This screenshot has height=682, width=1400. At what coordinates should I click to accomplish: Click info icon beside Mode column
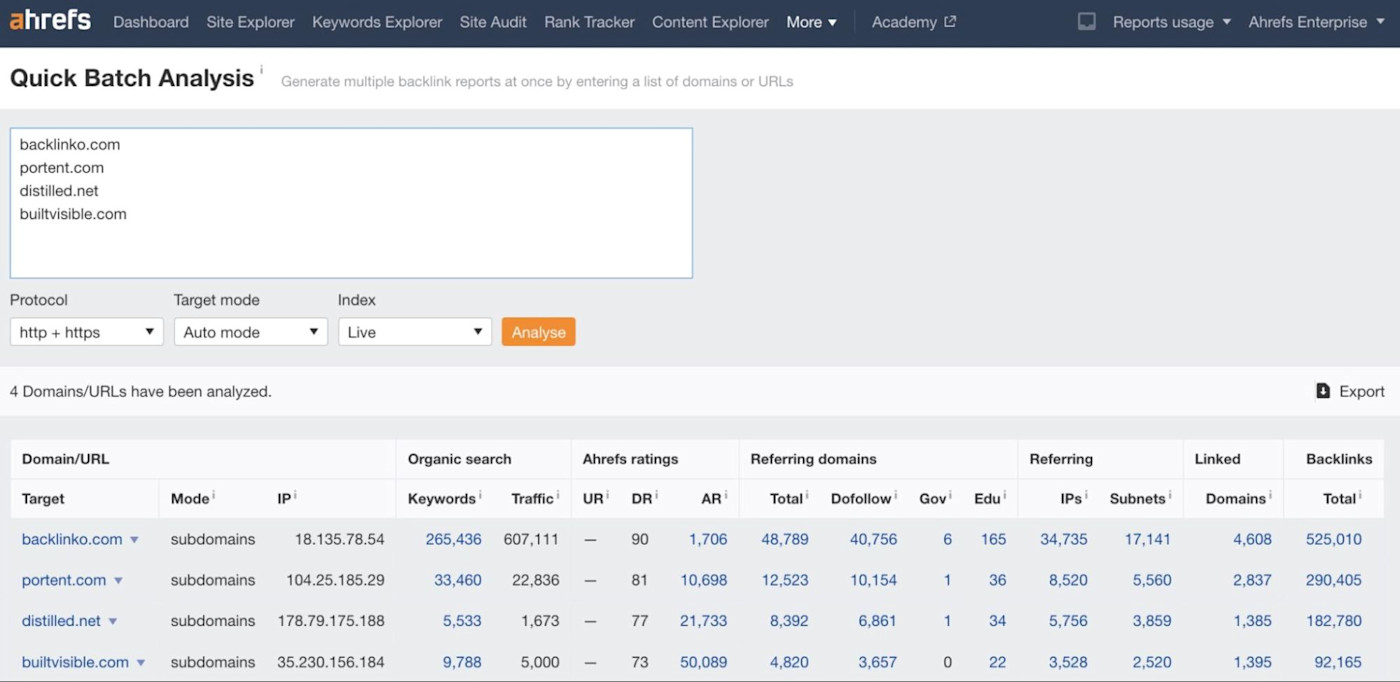click(213, 494)
